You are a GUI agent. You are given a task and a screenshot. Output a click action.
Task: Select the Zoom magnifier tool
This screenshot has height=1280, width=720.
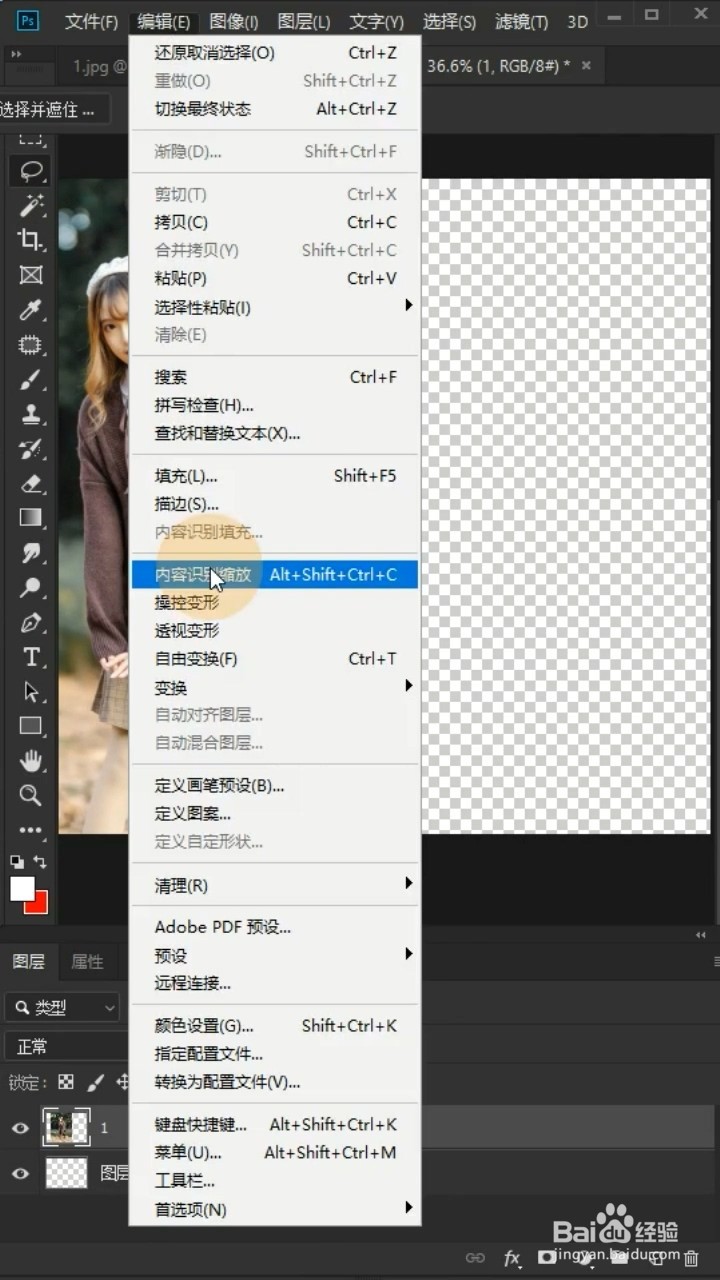pos(31,796)
